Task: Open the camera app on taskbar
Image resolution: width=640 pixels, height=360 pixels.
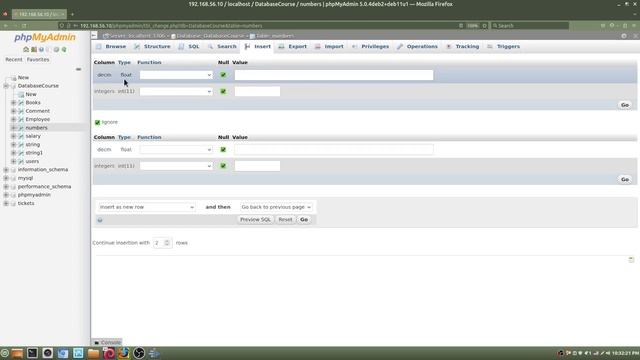Action: (x=47, y=353)
